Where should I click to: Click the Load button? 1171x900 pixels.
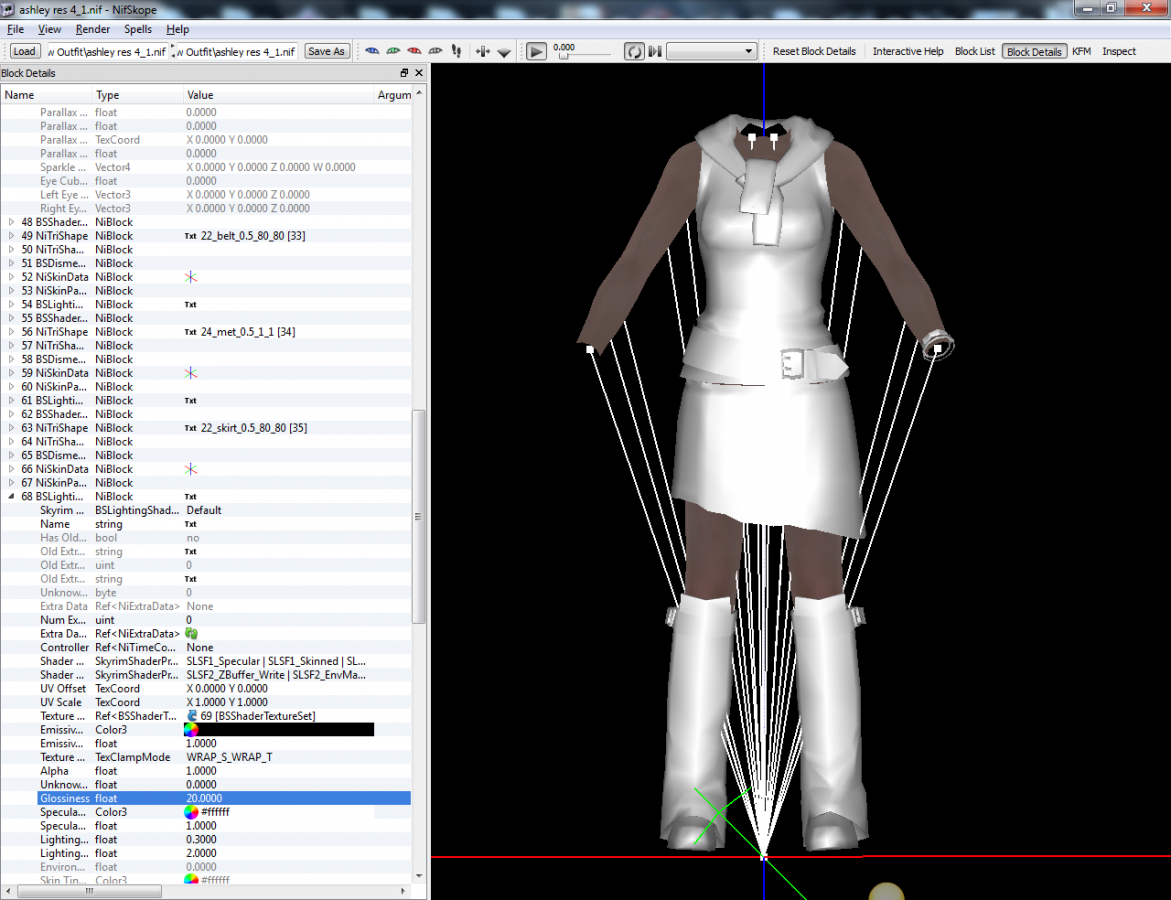coord(24,51)
